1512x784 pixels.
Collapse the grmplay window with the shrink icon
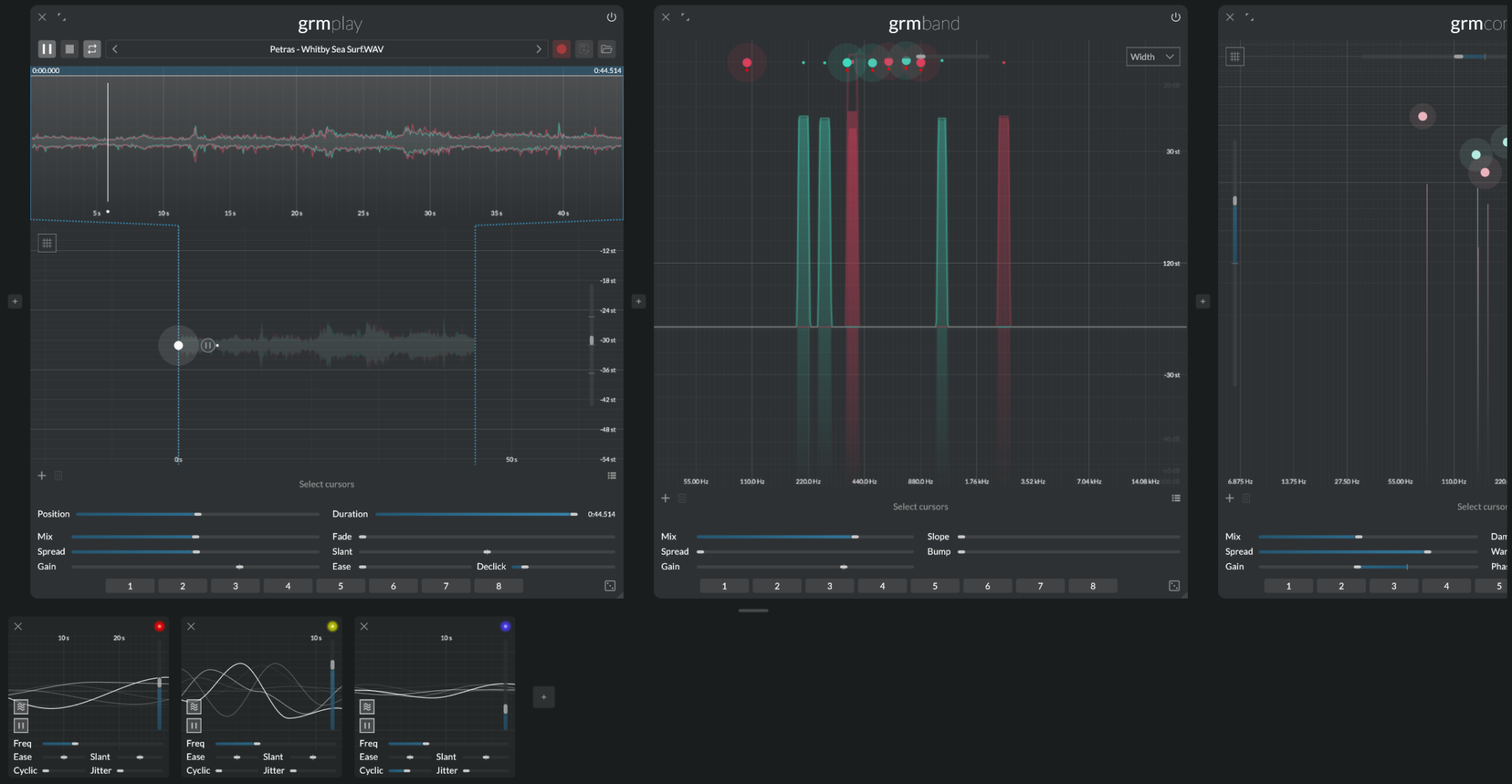point(62,17)
